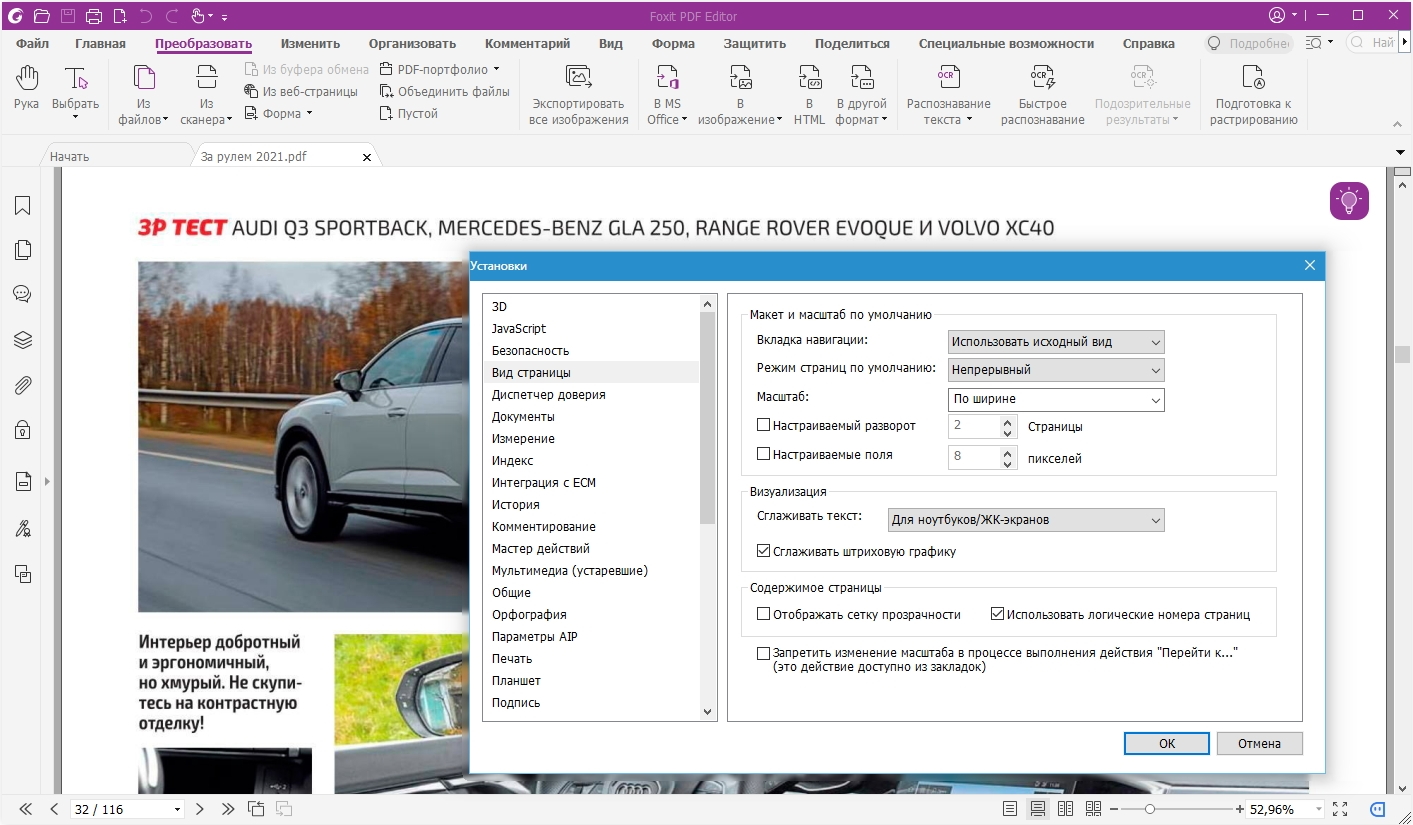
Task: Click Отмена to cancel dialog
Action: point(1259,743)
